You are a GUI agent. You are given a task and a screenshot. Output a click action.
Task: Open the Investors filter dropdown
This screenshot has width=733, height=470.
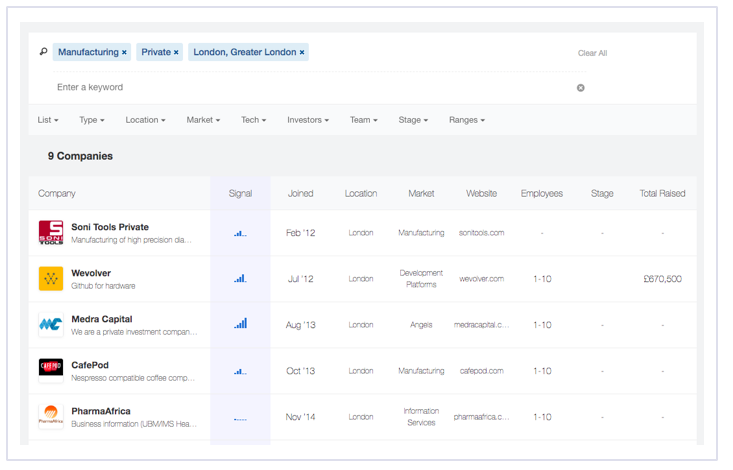point(308,120)
